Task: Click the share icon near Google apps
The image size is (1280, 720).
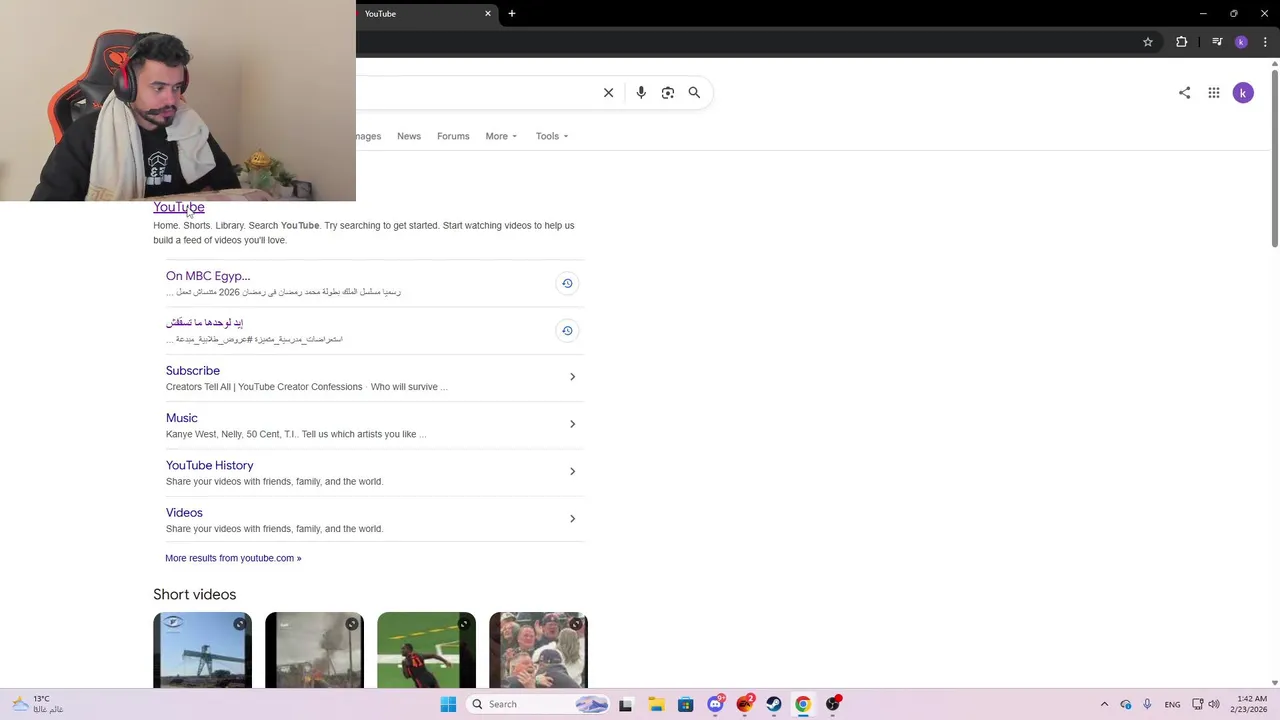Action: click(1184, 93)
